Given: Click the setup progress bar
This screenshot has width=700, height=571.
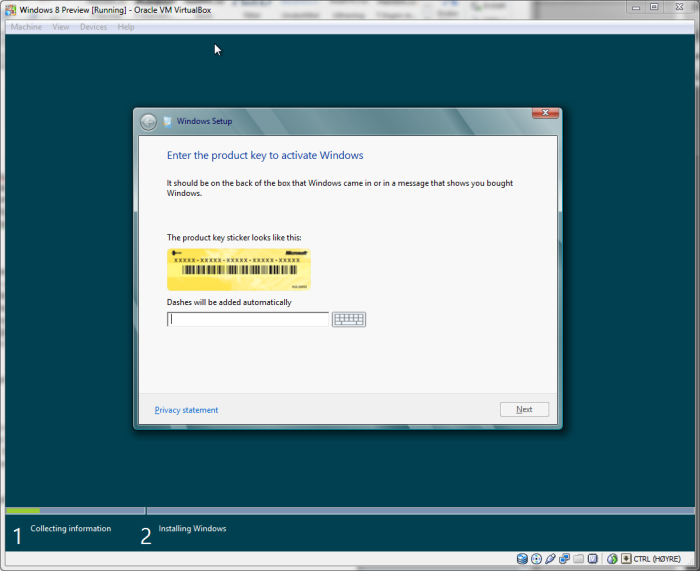Looking at the screenshot, I should (x=350, y=510).
